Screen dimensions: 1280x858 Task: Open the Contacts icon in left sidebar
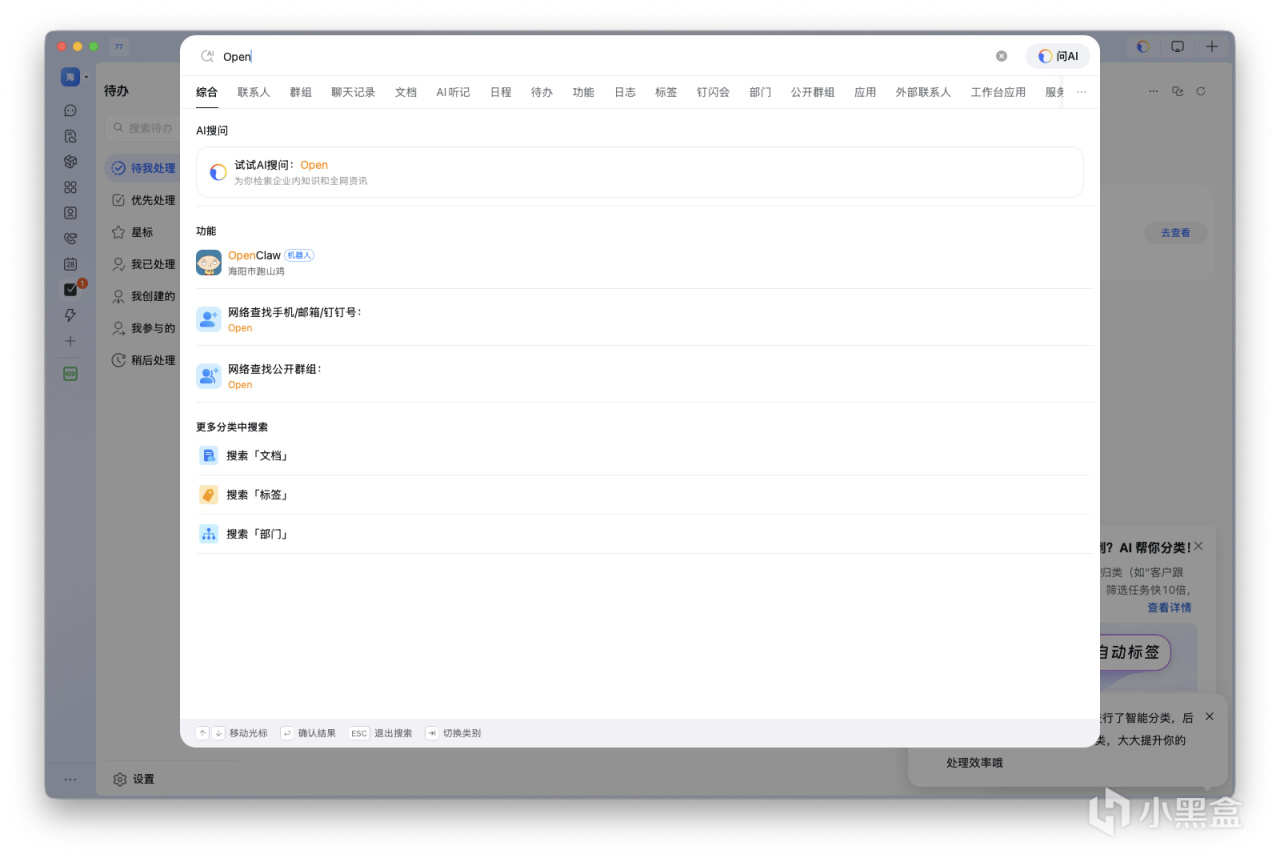tap(70, 213)
